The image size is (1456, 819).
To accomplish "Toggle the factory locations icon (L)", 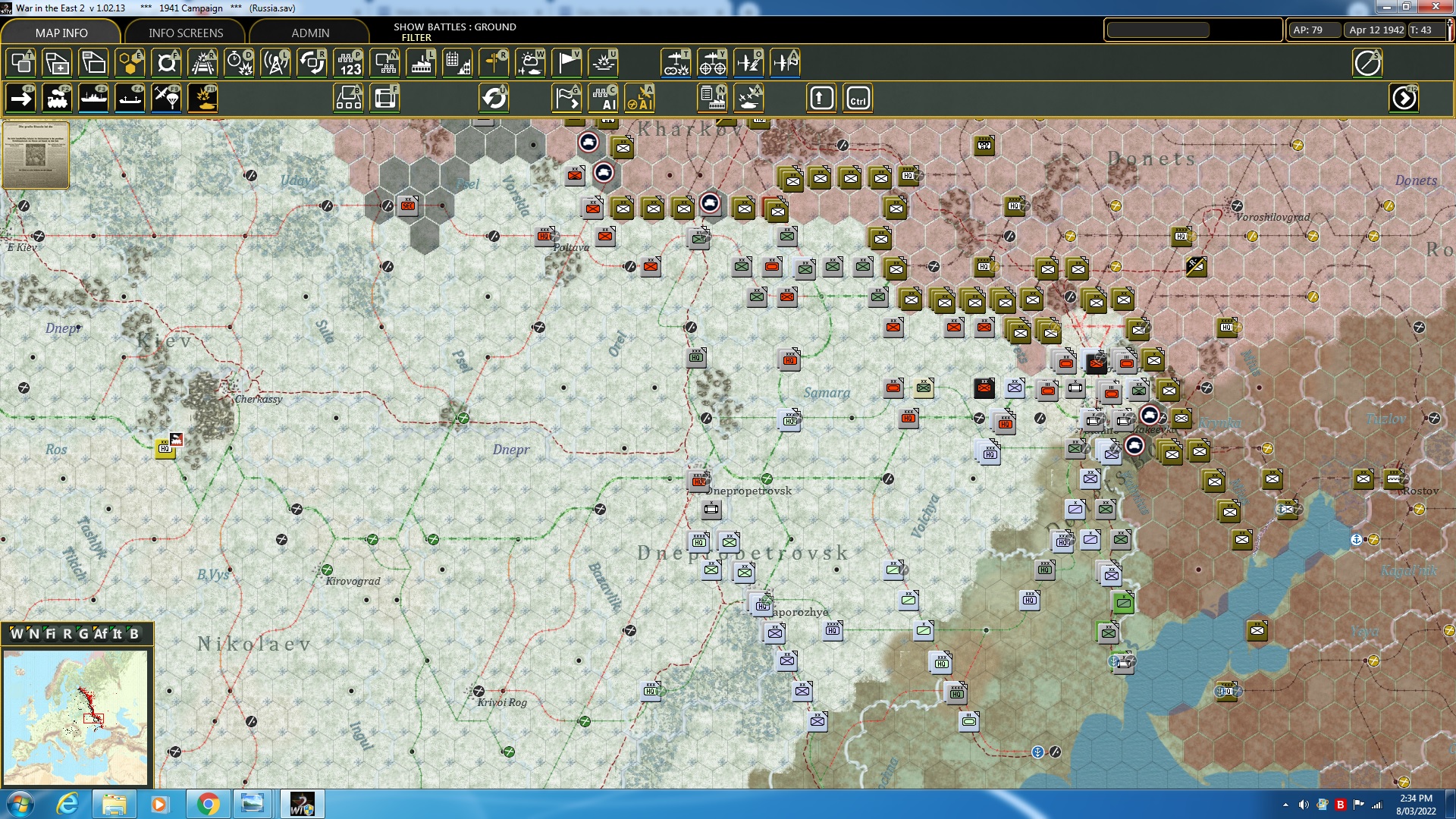I will coord(421,63).
